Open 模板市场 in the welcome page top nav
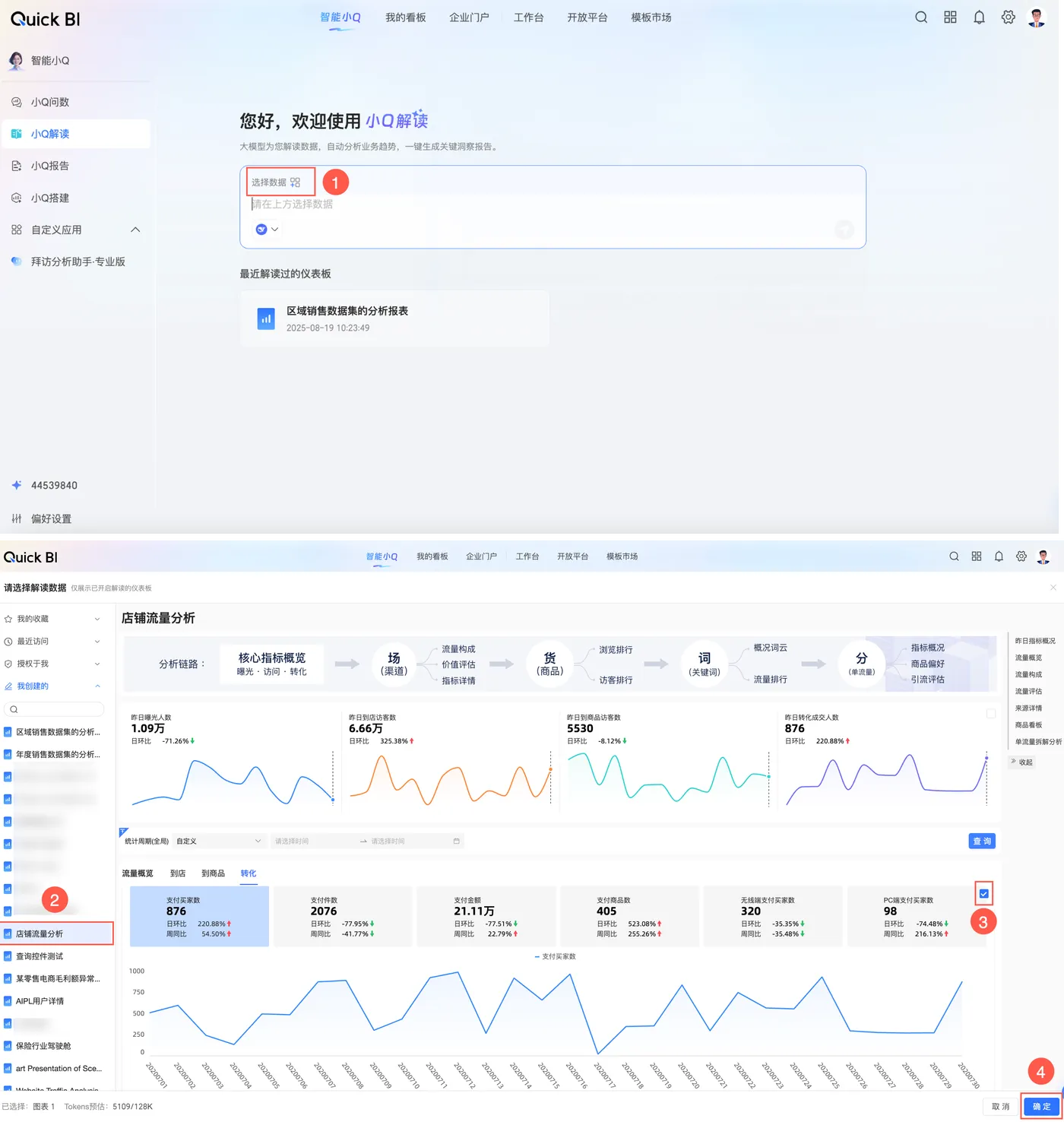This screenshot has width=1064, height=1122. click(x=651, y=17)
